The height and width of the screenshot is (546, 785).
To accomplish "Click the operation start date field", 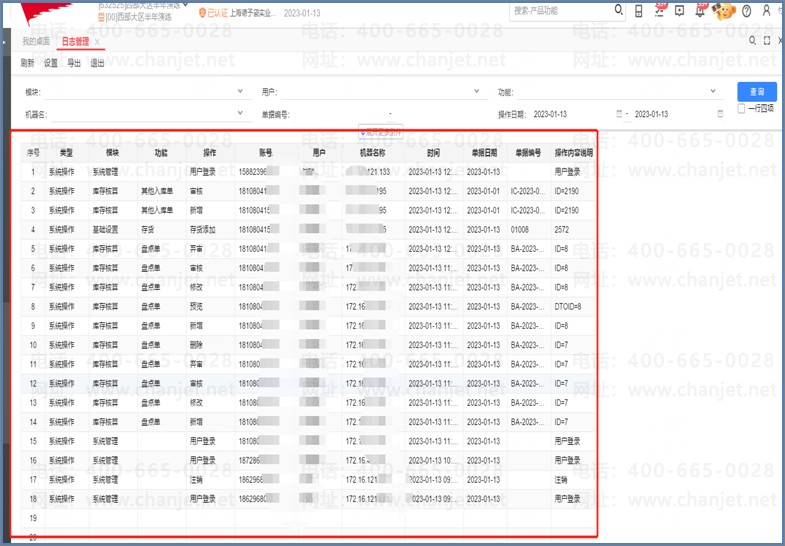I will 573,114.
